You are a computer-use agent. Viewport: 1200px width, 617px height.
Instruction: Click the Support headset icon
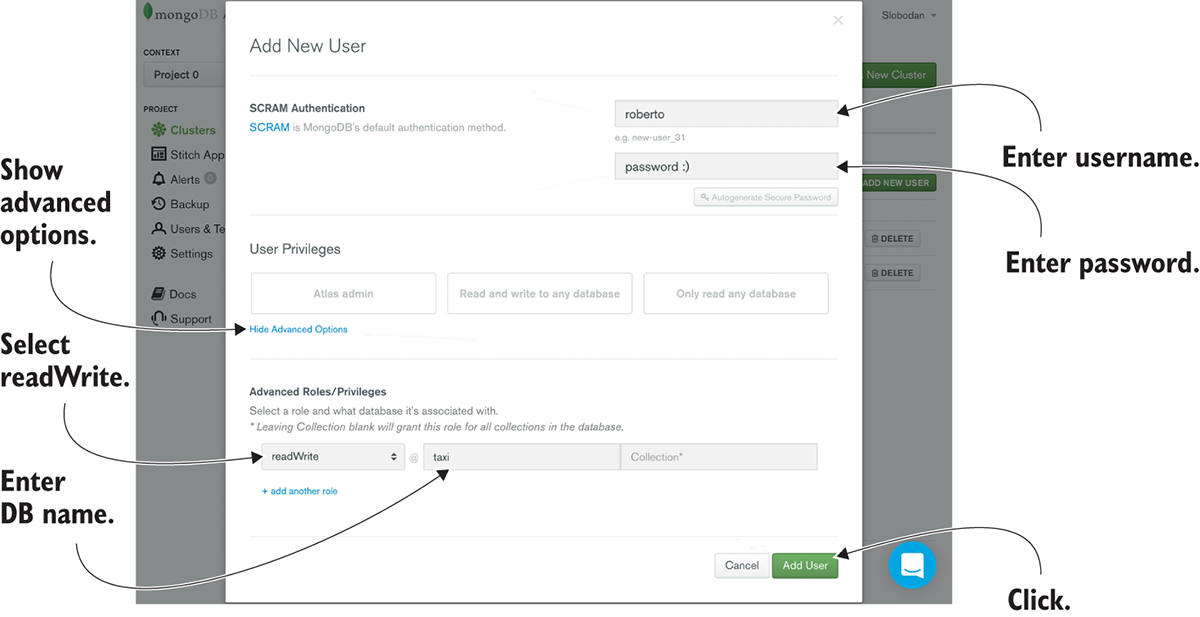[158, 319]
